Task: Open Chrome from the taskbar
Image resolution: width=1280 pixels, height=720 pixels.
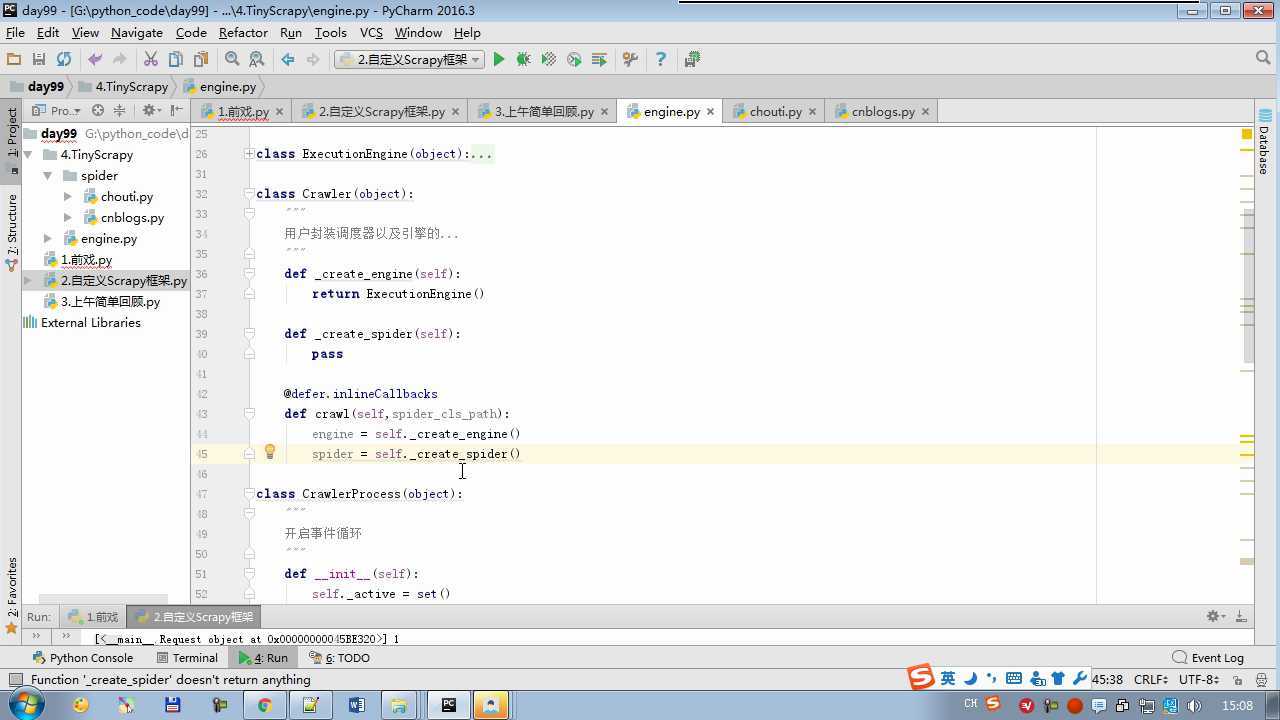Action: pyautogui.click(x=264, y=705)
